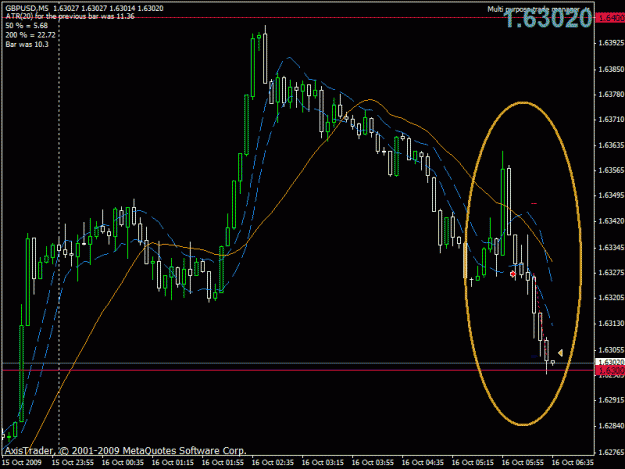Click the '16 Oct 05:55' time axis label
625x469 pixels.
[523, 462]
